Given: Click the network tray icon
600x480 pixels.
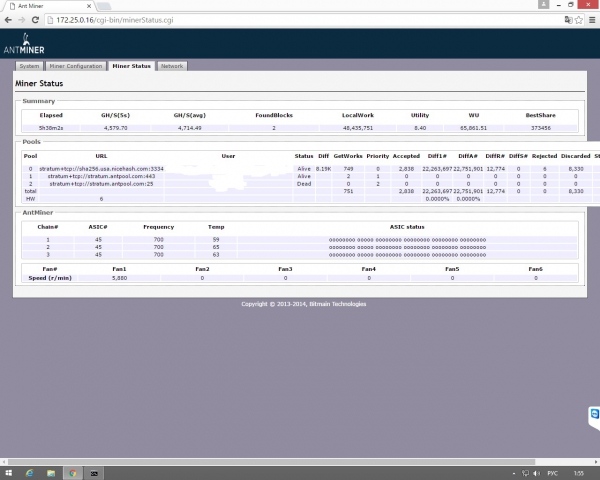Looking at the screenshot, I should point(525,473).
